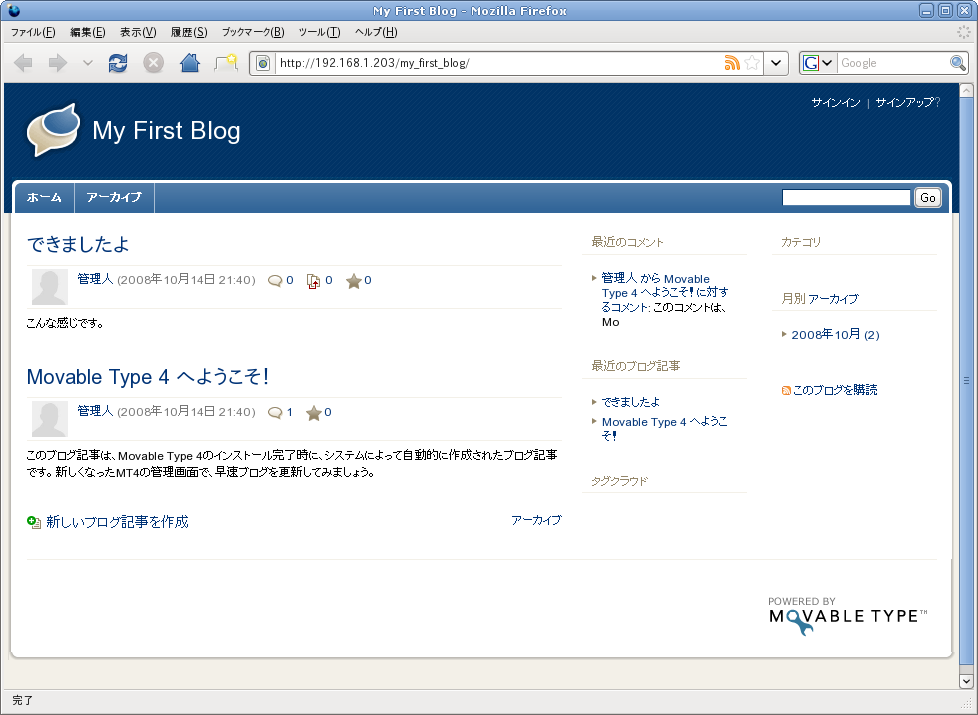Click star rating icon on Movable Type 4 post
This screenshot has height=715, width=978.
pos(314,412)
